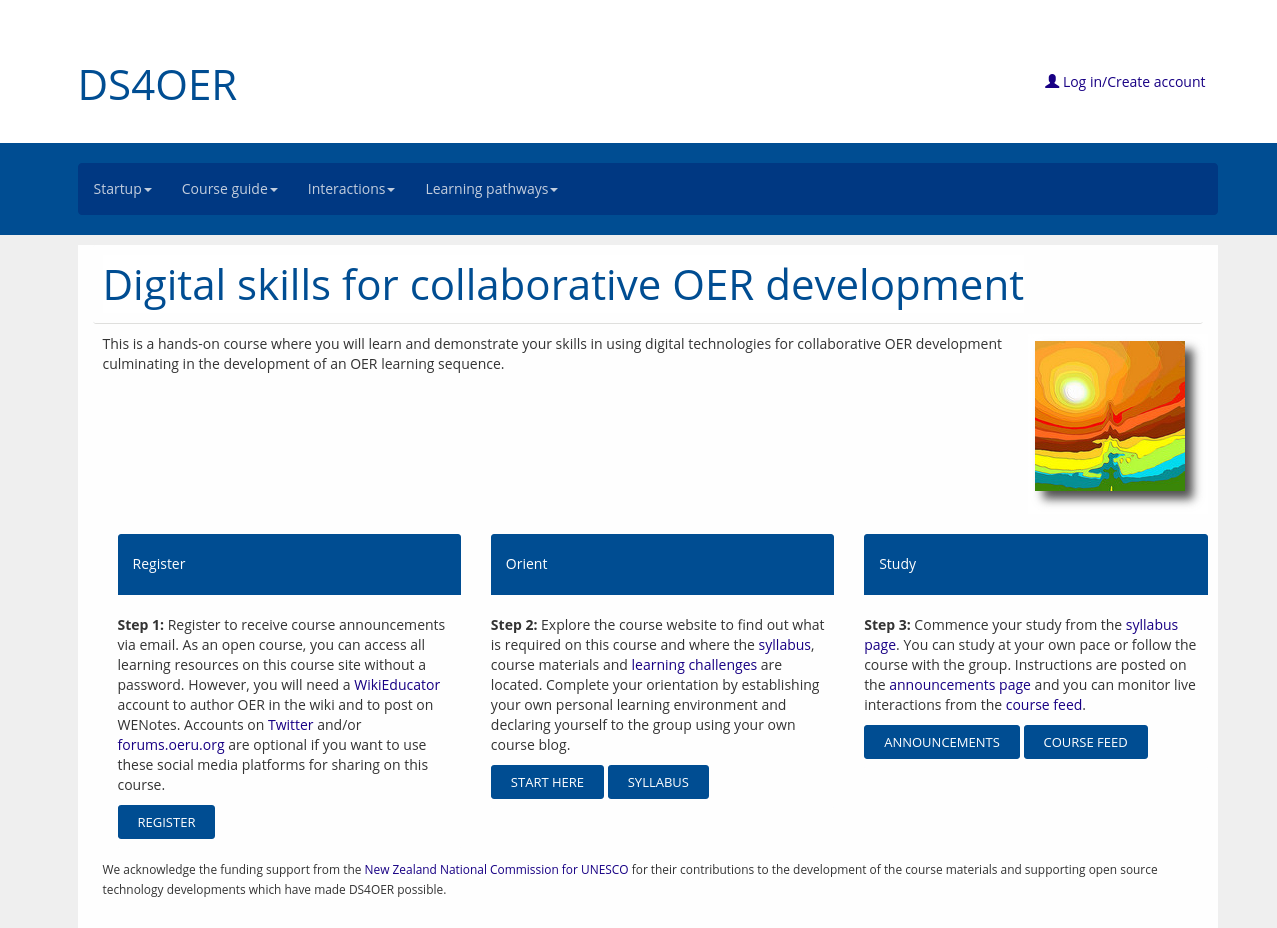Click the colorful sunset course image
The height and width of the screenshot is (928, 1277).
click(x=1110, y=416)
